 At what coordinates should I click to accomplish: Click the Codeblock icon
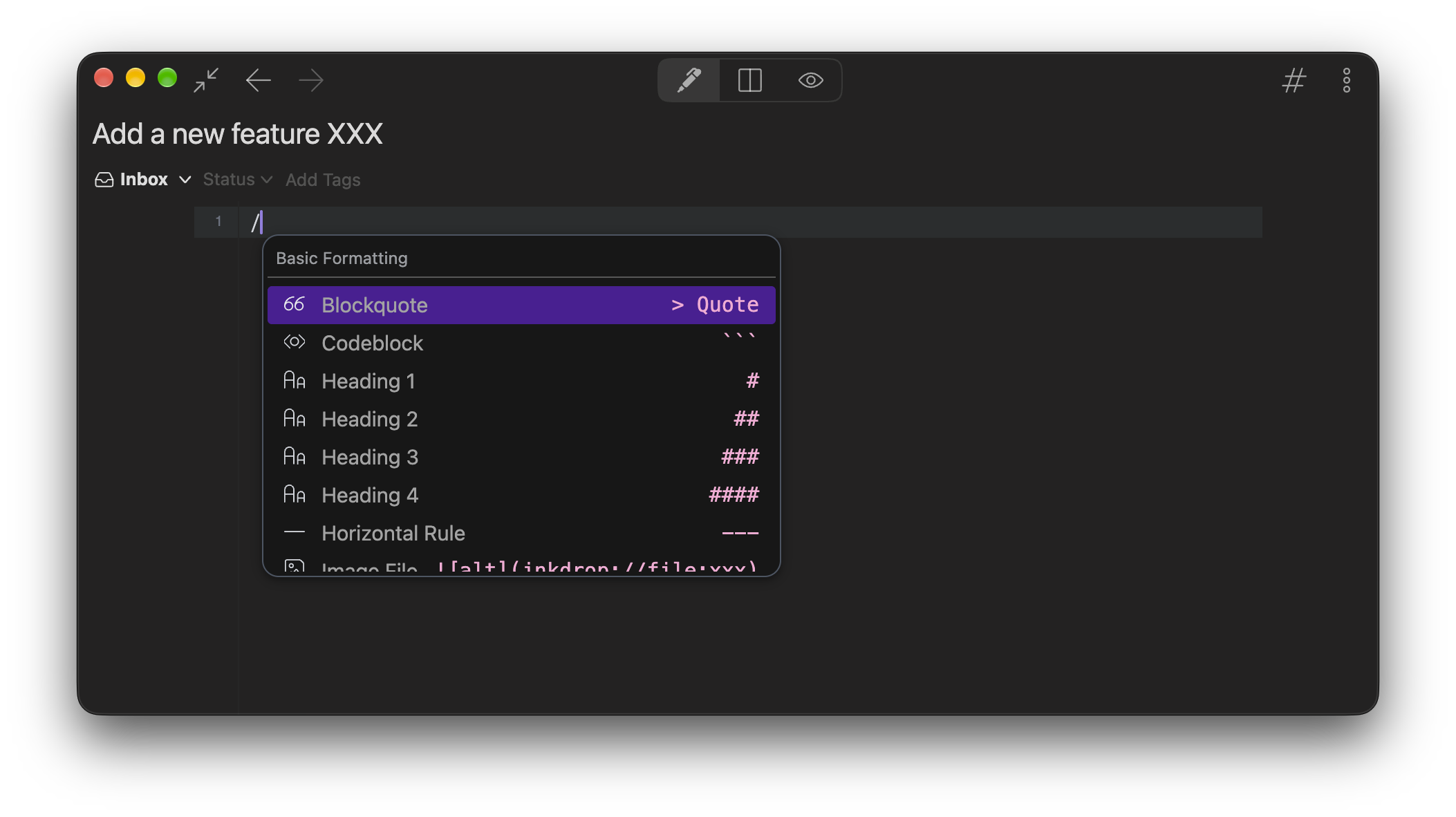[x=294, y=342]
